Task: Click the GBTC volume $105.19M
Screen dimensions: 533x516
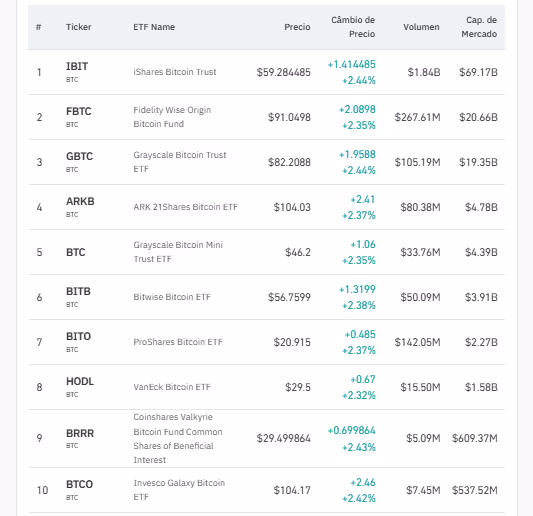Action: (x=417, y=162)
